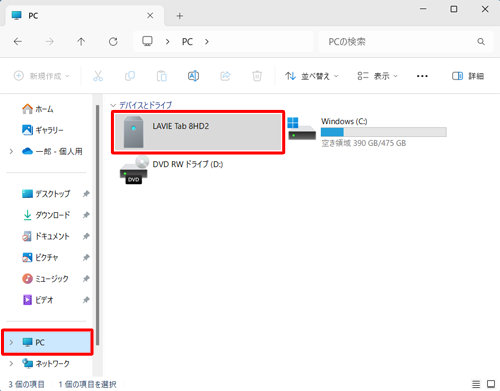This screenshot has width=500, height=391.
Task: Open the 新規作成 dropdown
Action: pyautogui.click(x=42, y=76)
